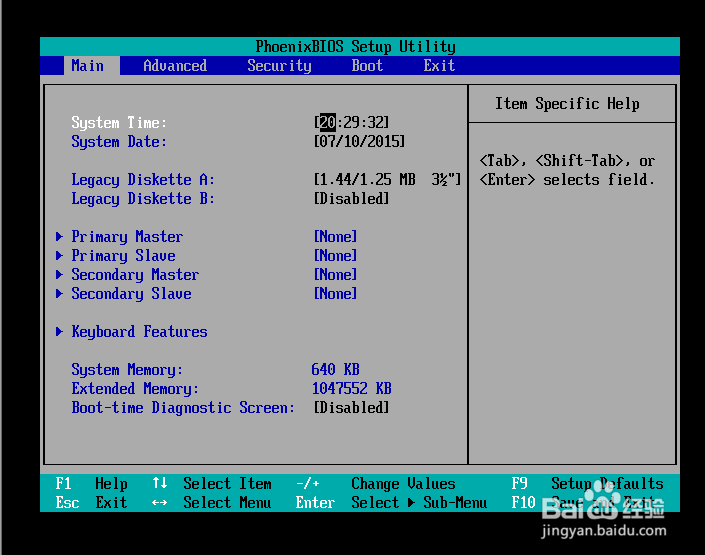Screen dimensions: 705x555
Task: Click the System Date label
Action: click(119, 142)
